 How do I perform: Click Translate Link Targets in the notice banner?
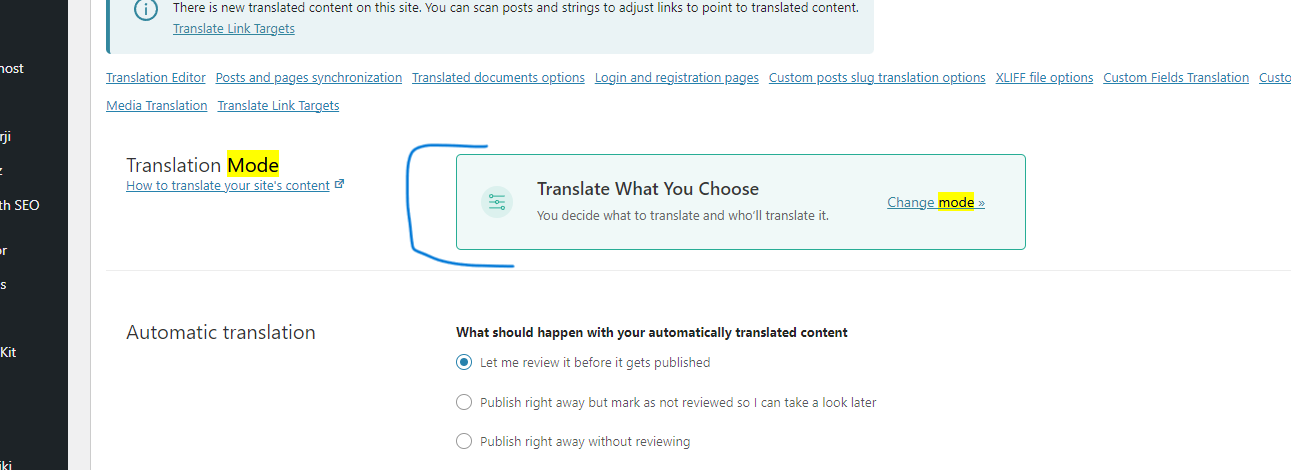coord(234,28)
